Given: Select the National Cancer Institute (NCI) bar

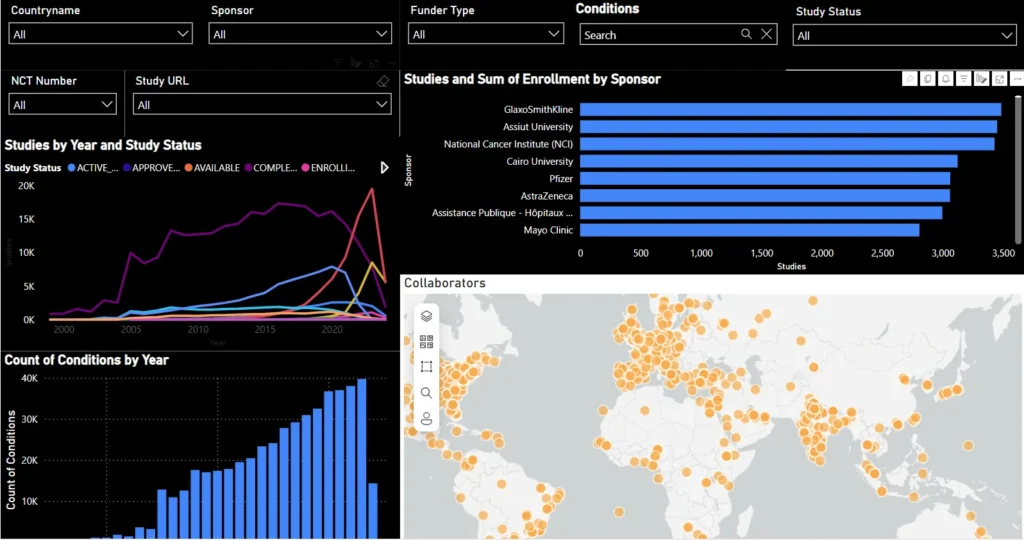Looking at the screenshot, I should pyautogui.click(x=787, y=144).
